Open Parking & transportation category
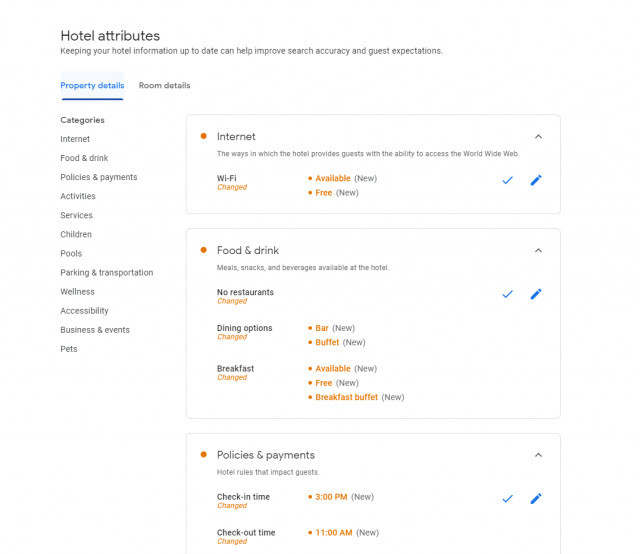Image resolution: width=640 pixels, height=554 pixels. click(x=107, y=273)
